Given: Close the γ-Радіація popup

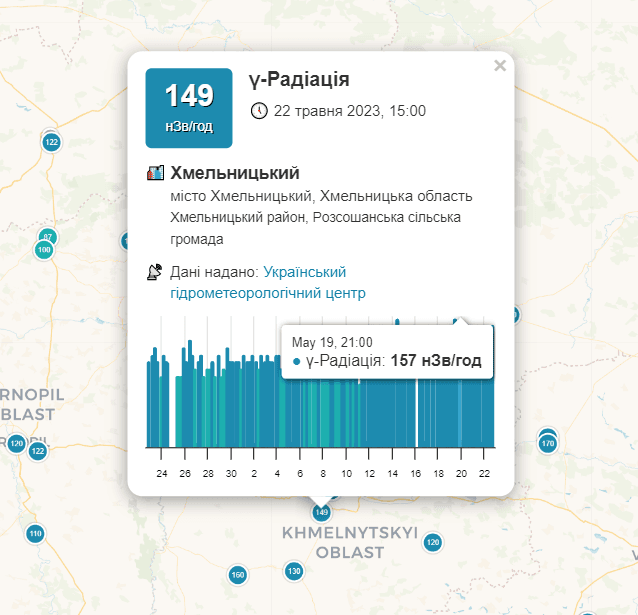Looking at the screenshot, I should [x=500, y=66].
